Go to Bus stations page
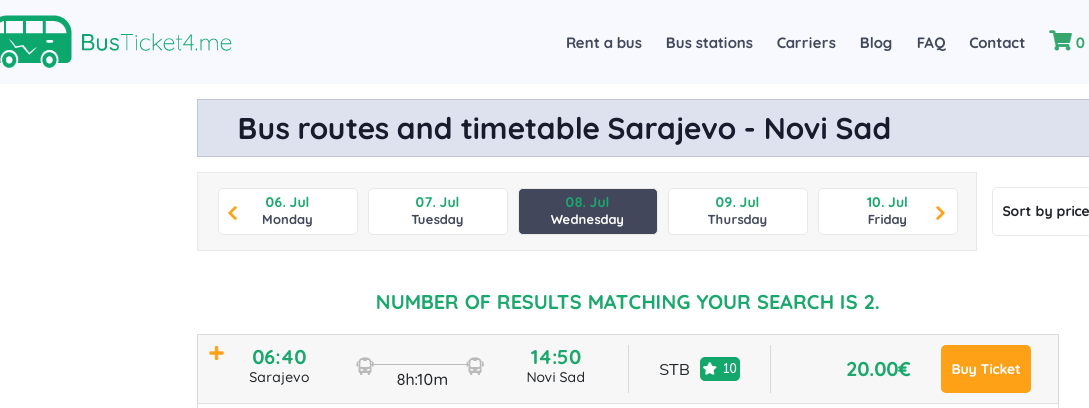1089x408 pixels. point(709,43)
